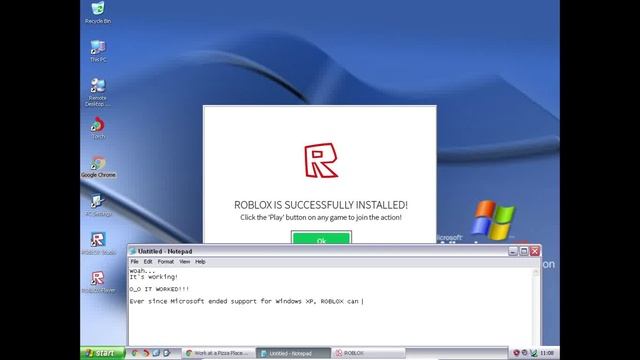Click the Notepad vertical scrollbar up arrow

click(536, 273)
